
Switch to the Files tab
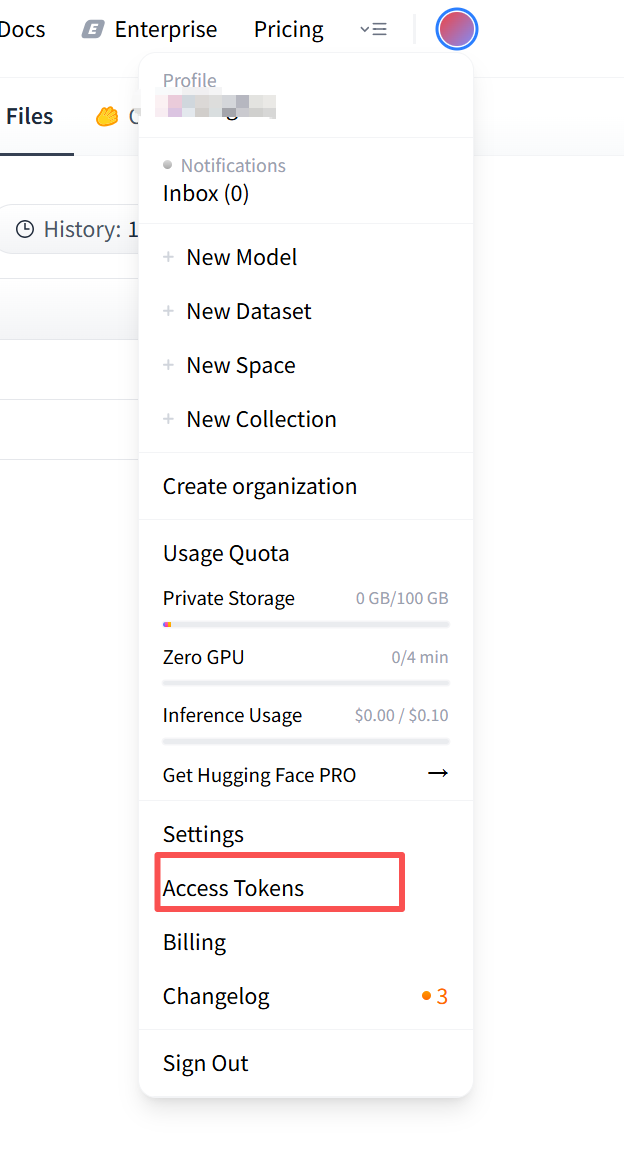click(x=30, y=116)
